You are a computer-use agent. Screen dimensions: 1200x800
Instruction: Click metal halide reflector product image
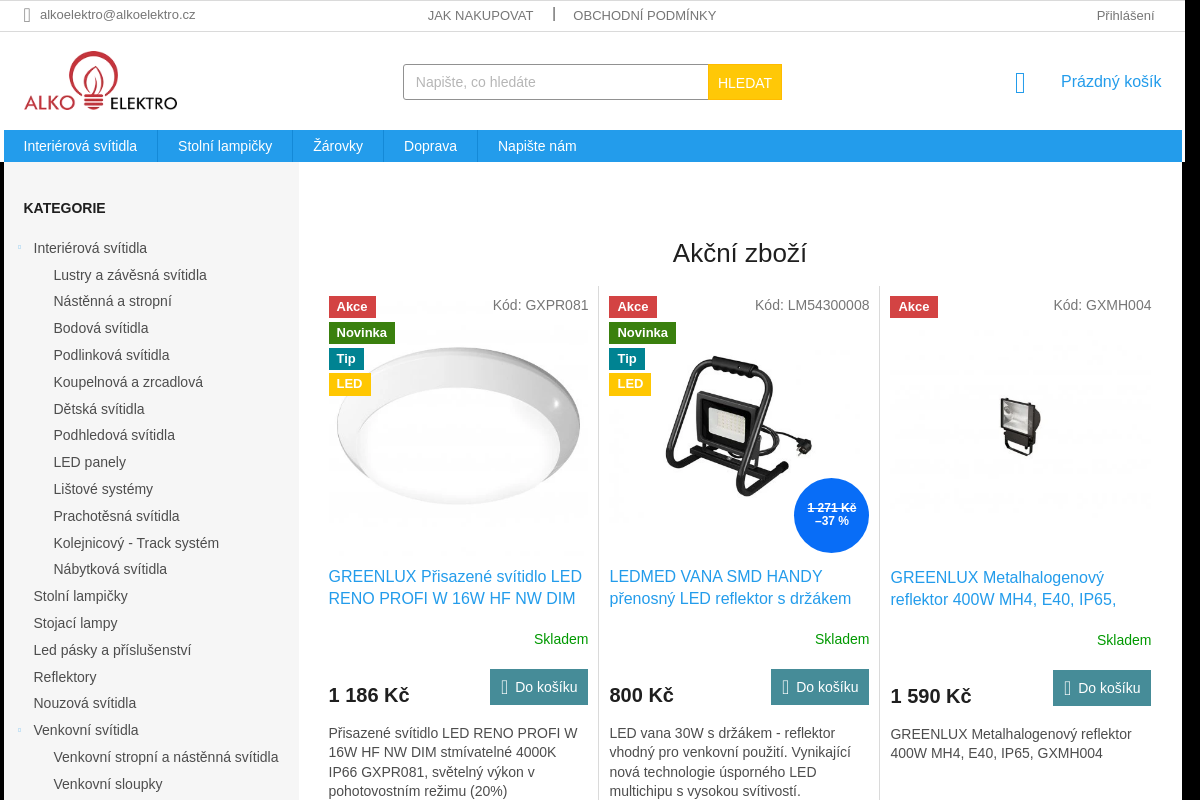pos(1020,425)
